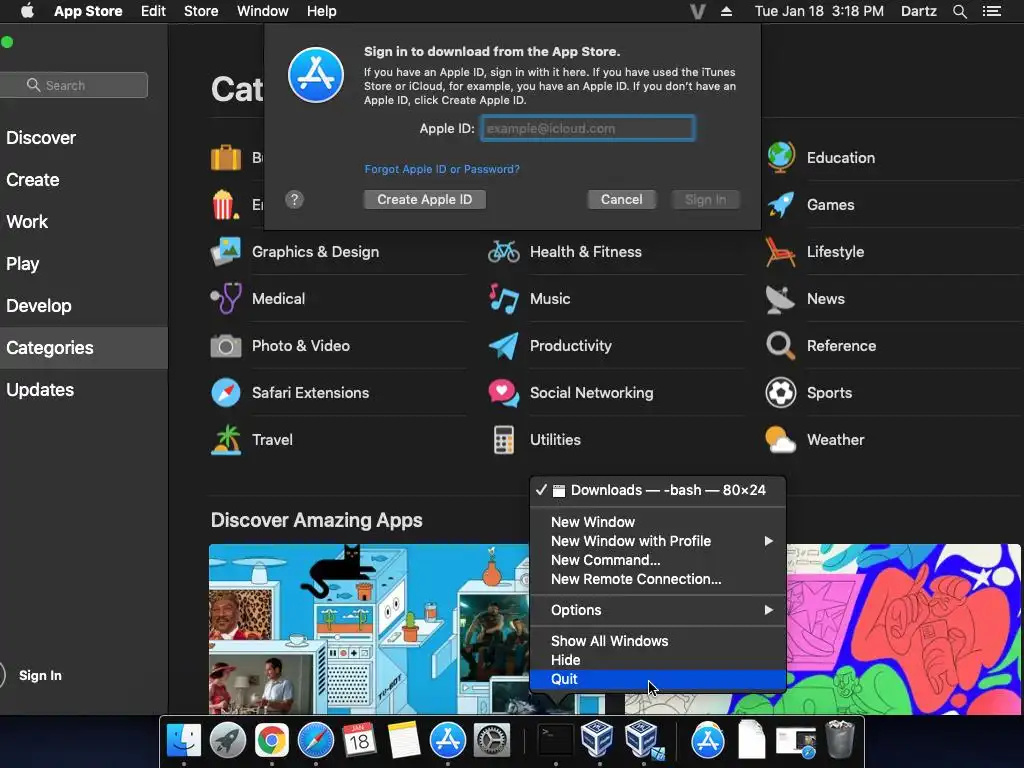The width and height of the screenshot is (1024, 768).
Task: Click the help question mark button
Action: [x=295, y=199]
